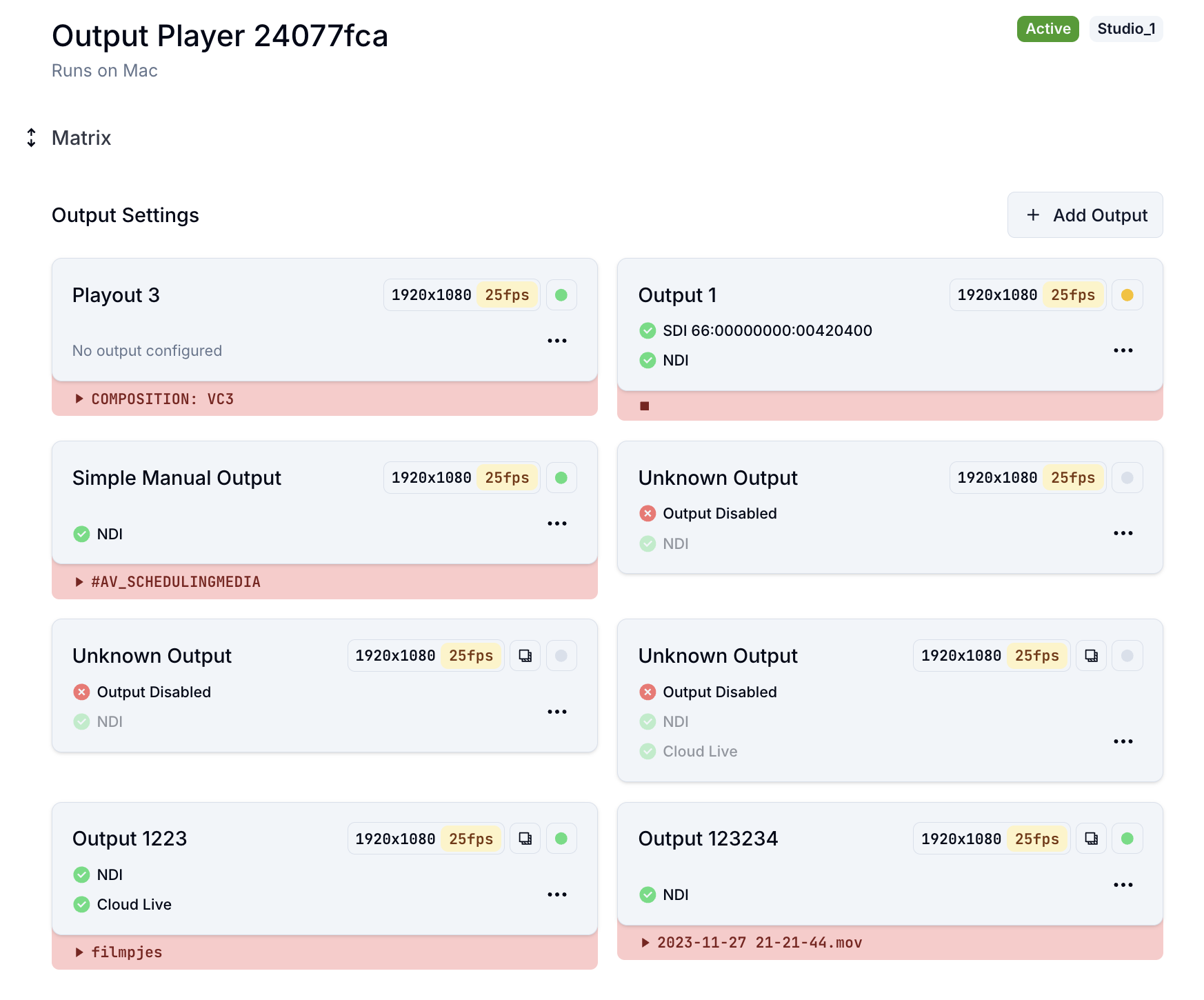Click the Add Output button

pyautogui.click(x=1085, y=215)
